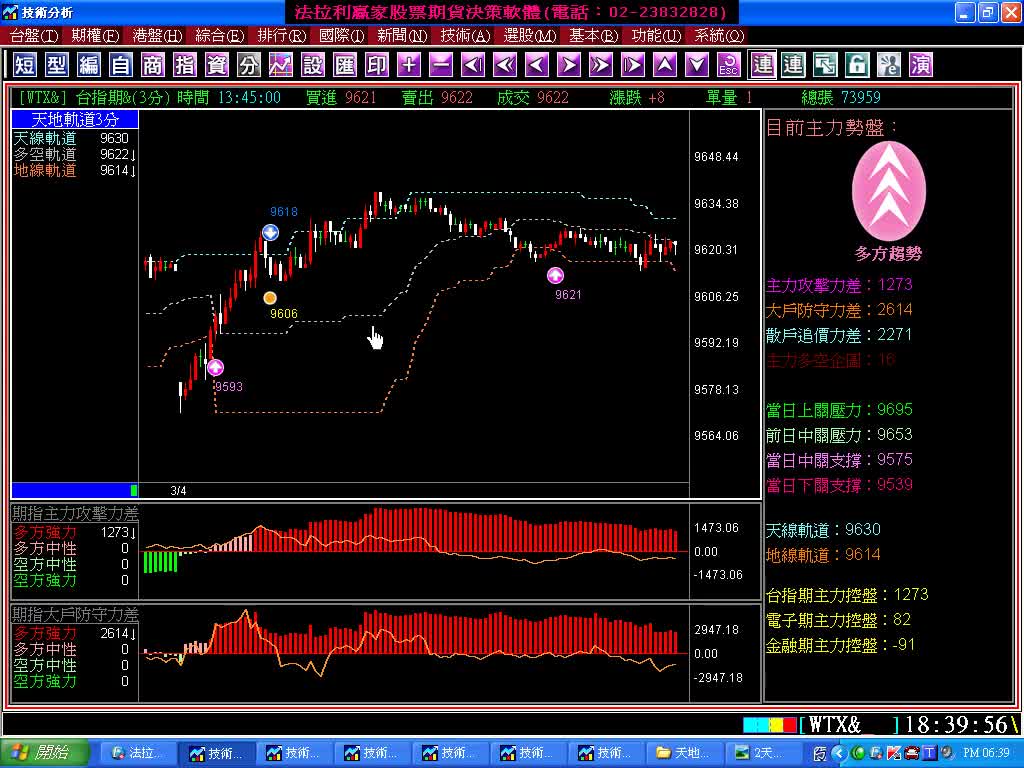
Task: Toggle the green 連 link button
Action: 793,65
